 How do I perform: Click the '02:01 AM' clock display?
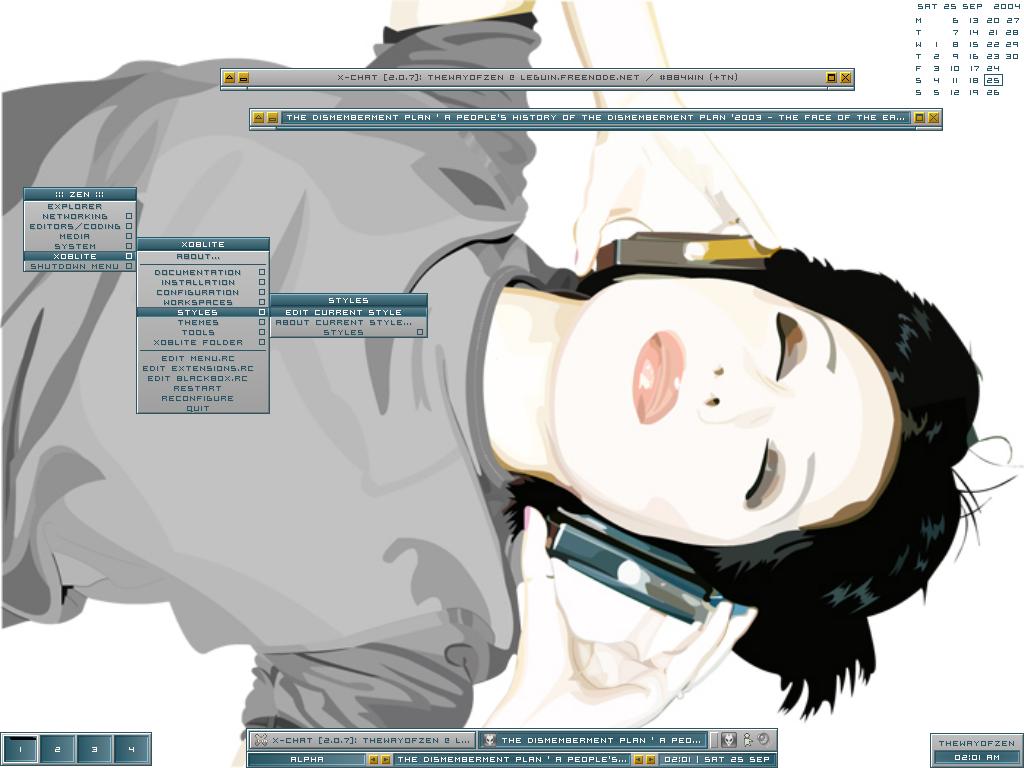pyautogui.click(x=976, y=758)
